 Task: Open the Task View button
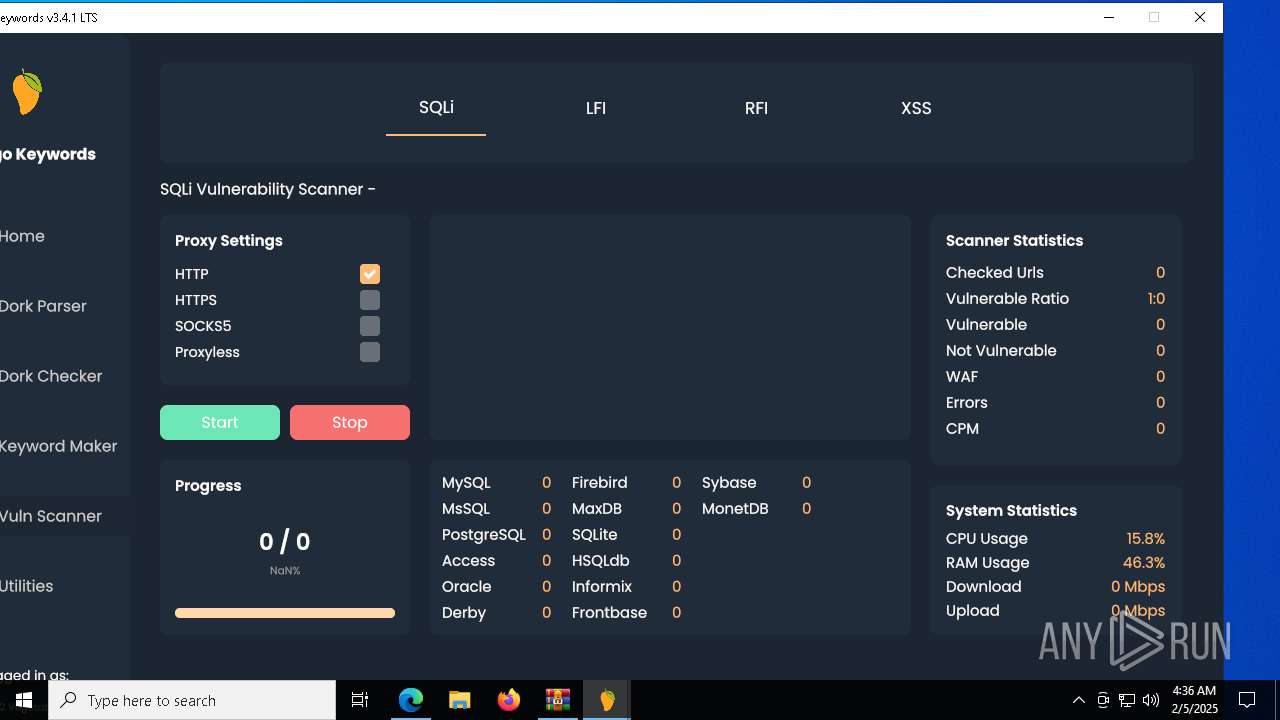click(x=360, y=700)
